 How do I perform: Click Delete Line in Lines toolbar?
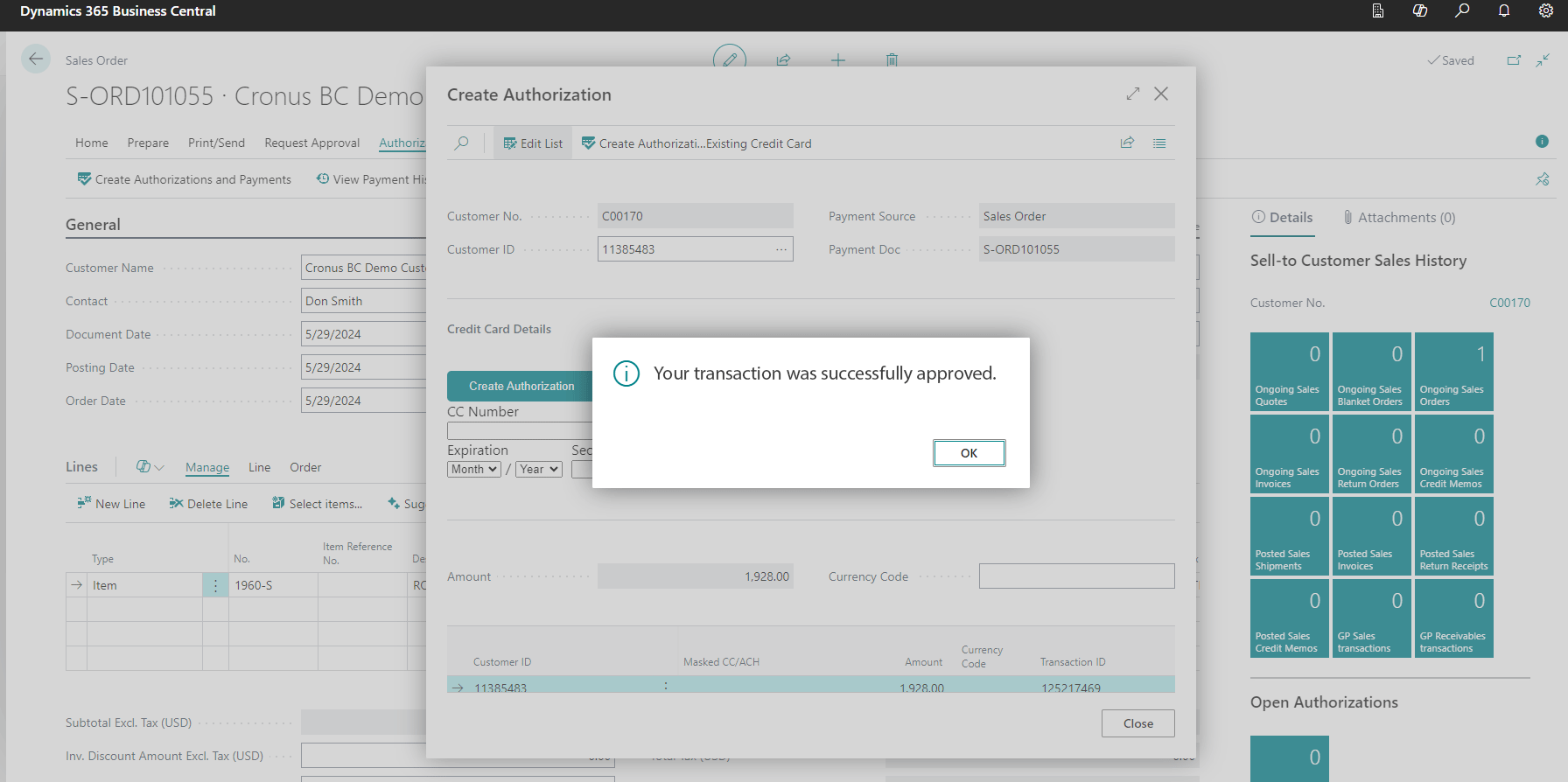click(208, 504)
